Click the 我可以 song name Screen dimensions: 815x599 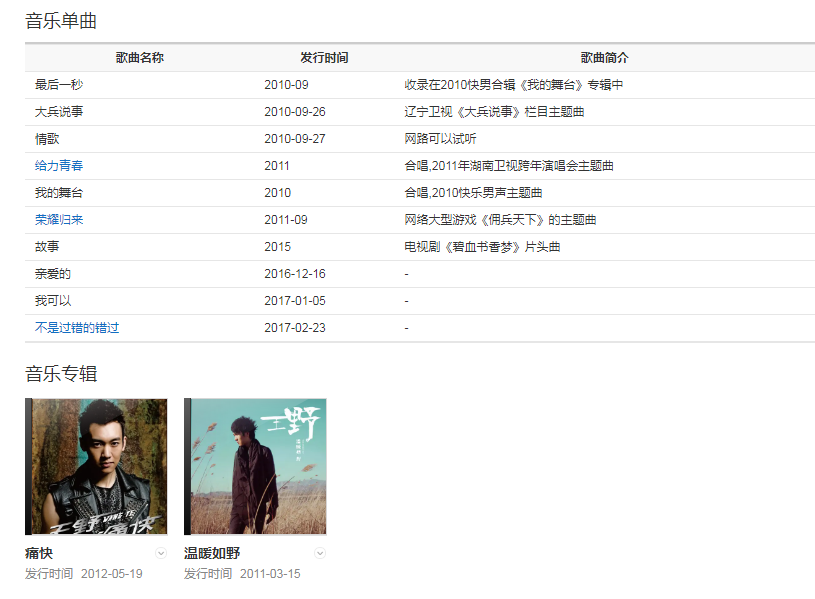[53, 301]
